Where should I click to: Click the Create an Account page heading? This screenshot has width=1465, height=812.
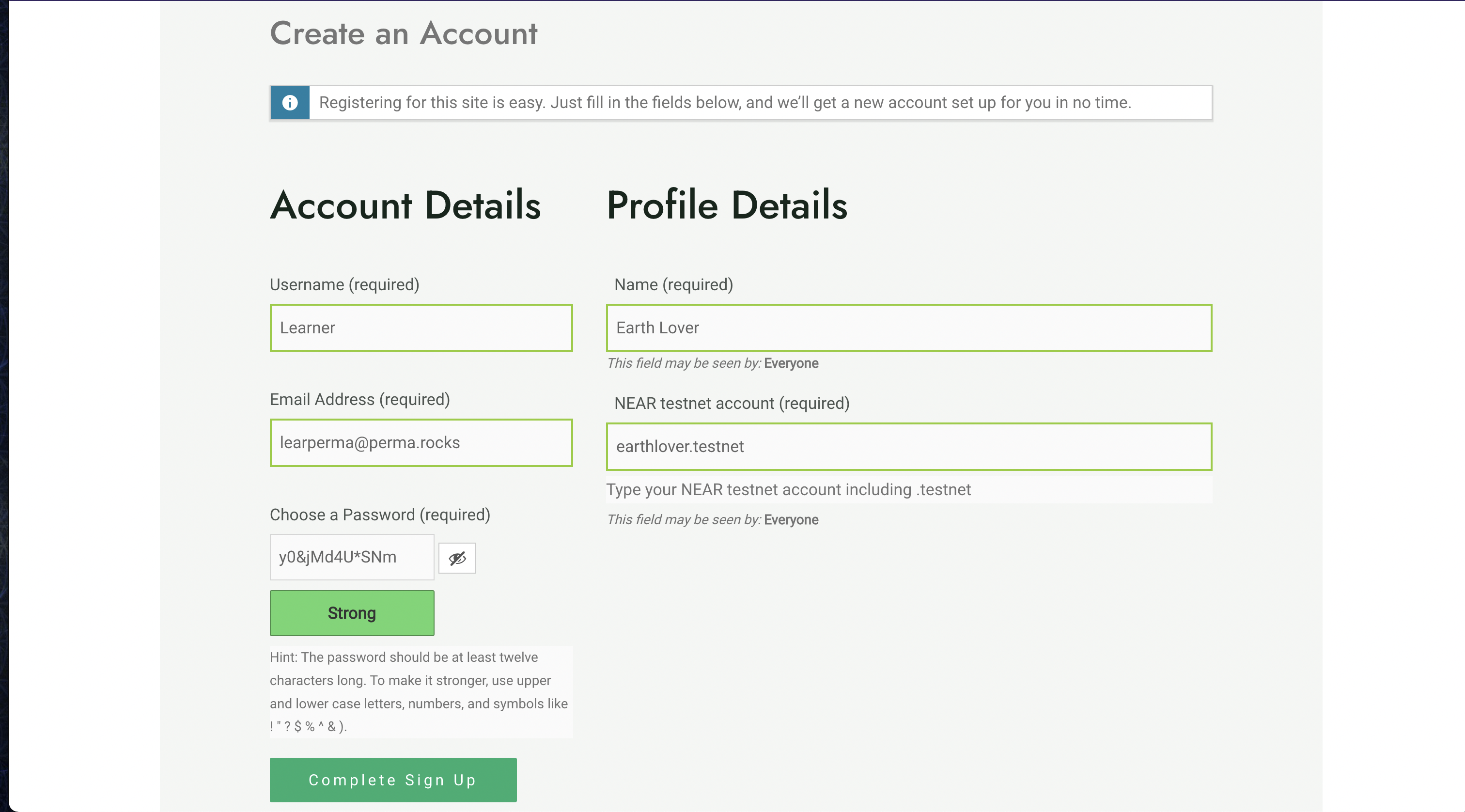click(x=403, y=33)
